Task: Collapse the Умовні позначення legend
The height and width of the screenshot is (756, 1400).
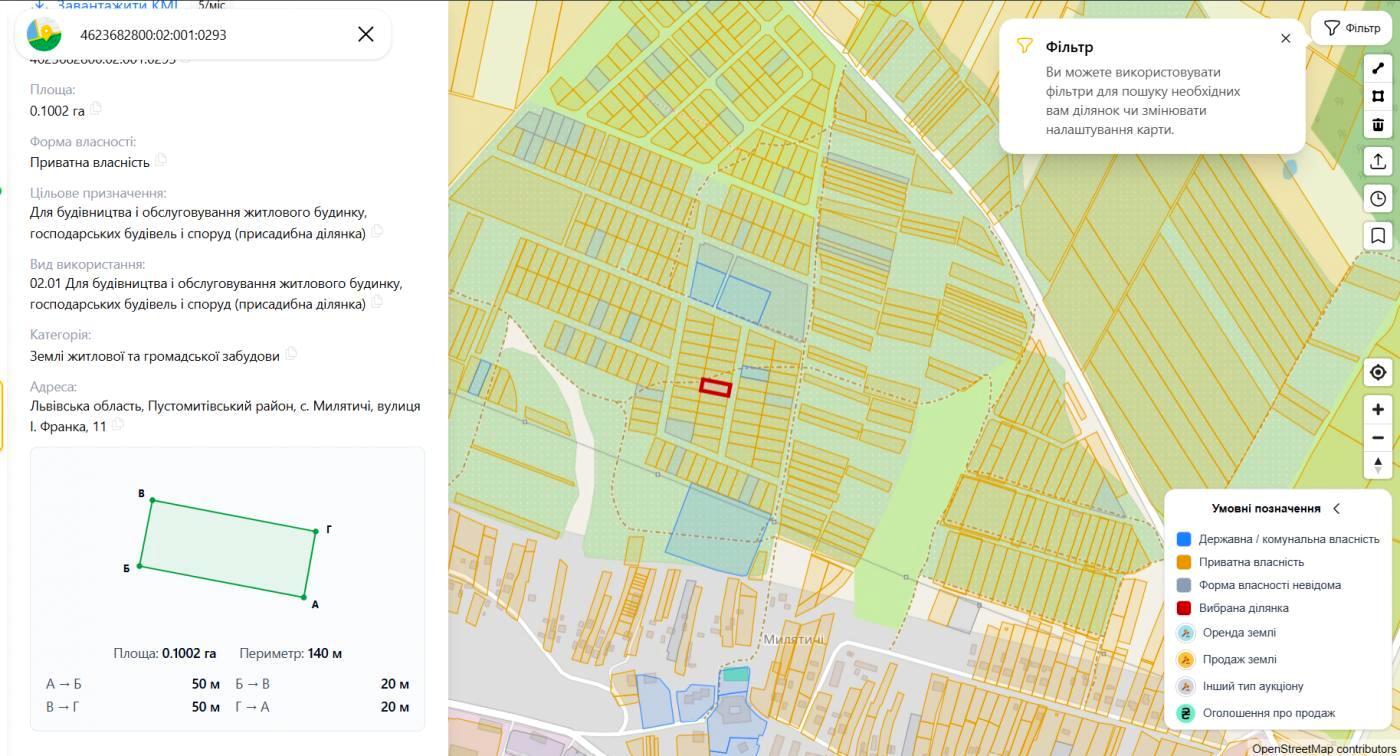Action: pyautogui.click(x=1336, y=508)
